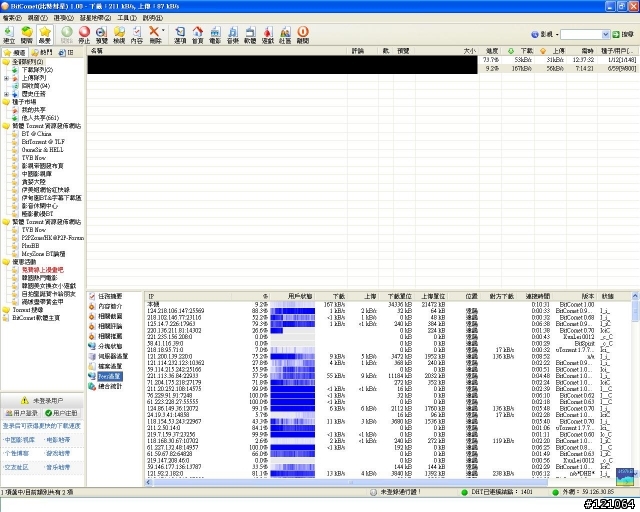
Task: Select the P2PZone HK P2P-Forum entry
Action: (x=53, y=238)
